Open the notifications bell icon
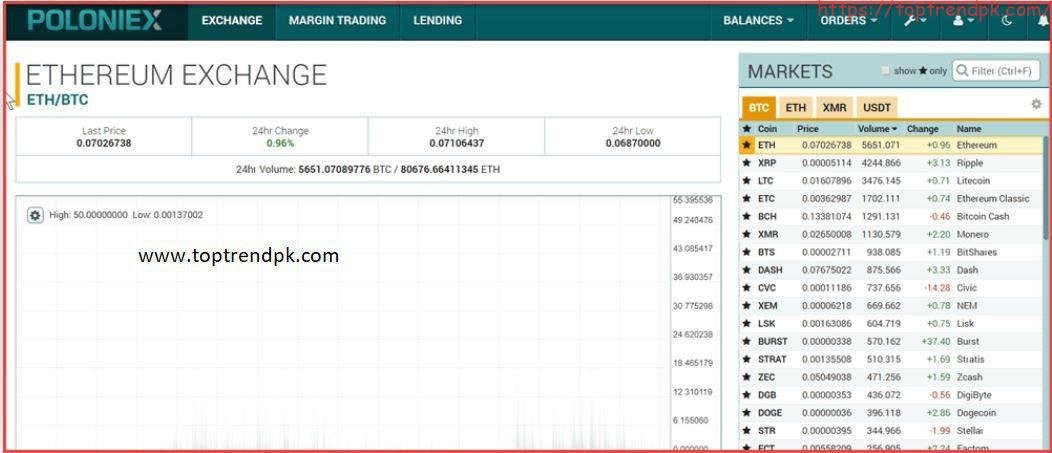1052x453 pixels. click(x=1043, y=20)
